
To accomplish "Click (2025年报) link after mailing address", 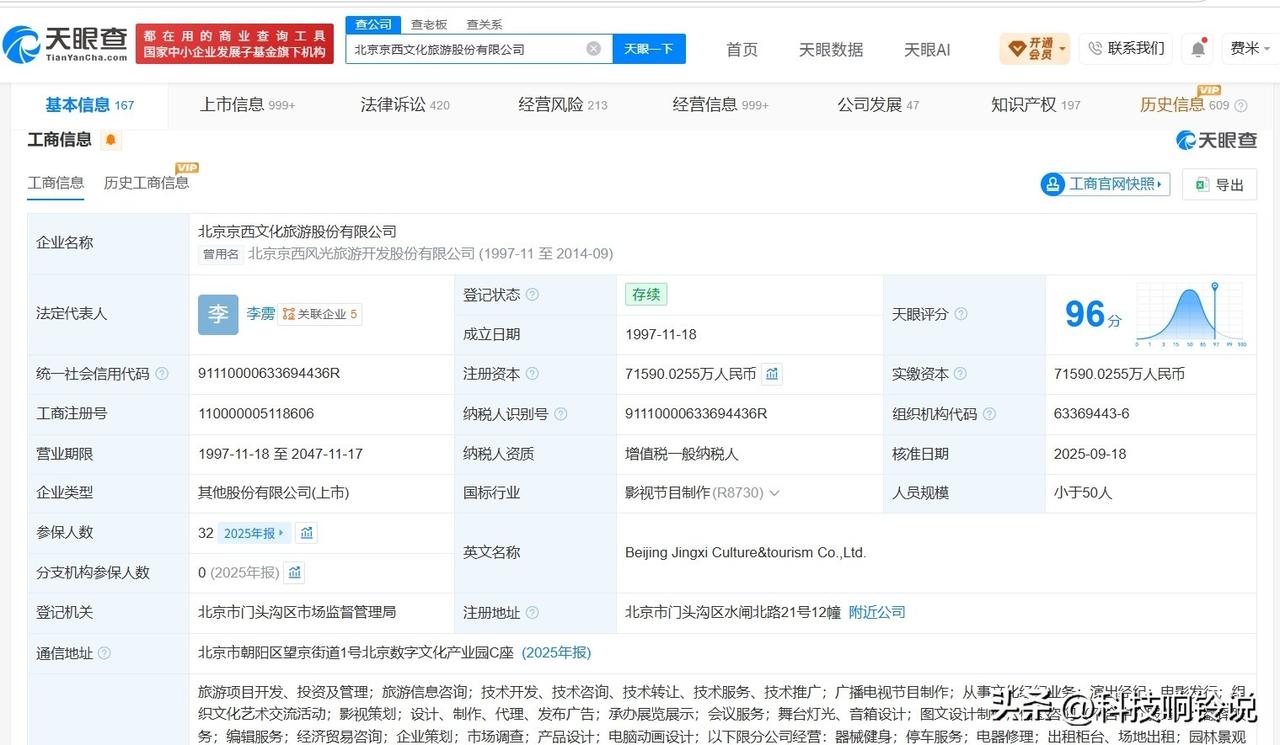I will click(556, 652).
